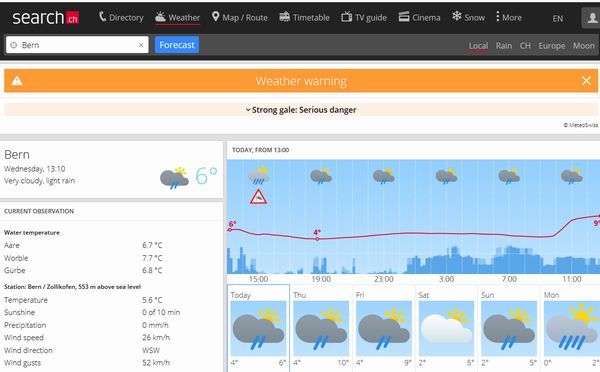Go to Map / Route

click(x=240, y=17)
